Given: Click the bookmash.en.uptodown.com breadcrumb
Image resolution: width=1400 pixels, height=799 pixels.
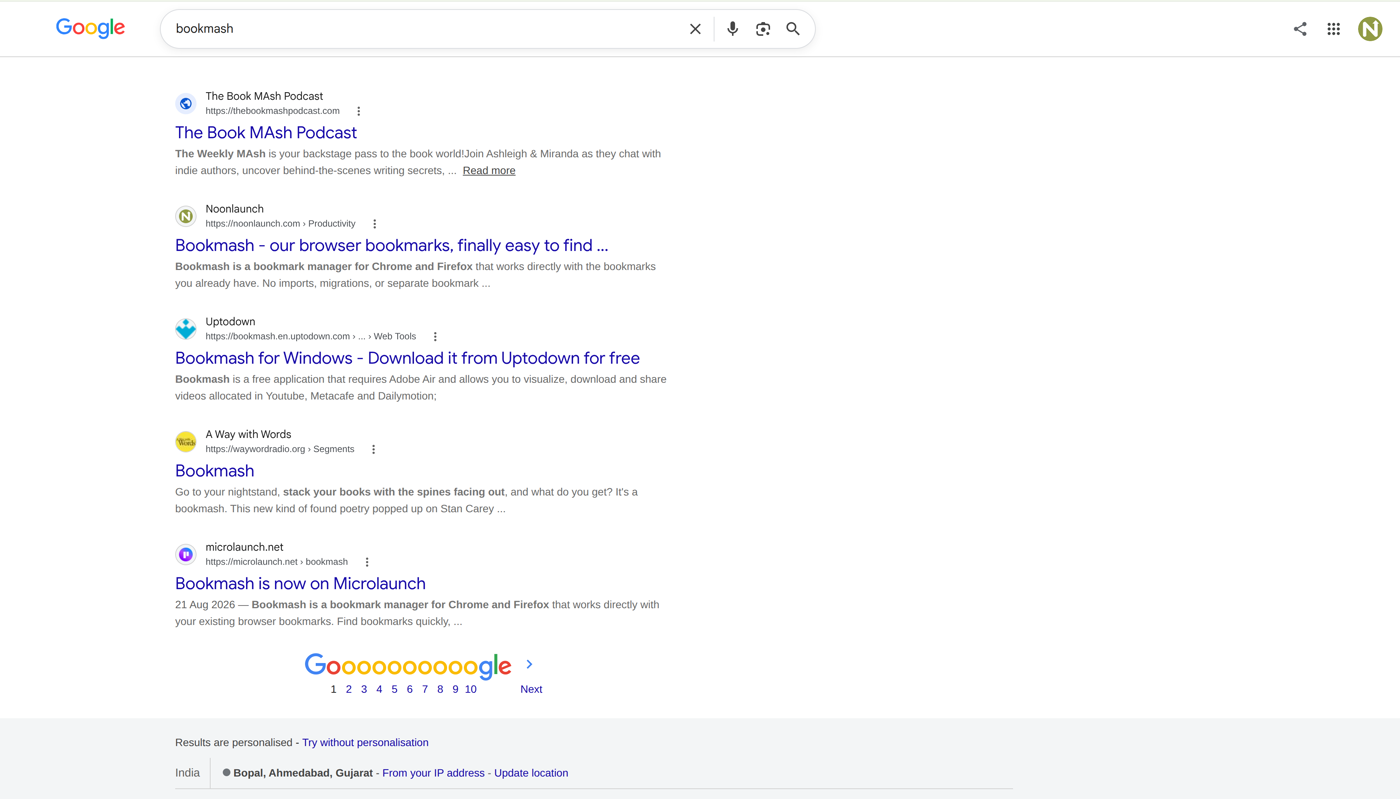Looking at the screenshot, I should pyautogui.click(x=311, y=337).
